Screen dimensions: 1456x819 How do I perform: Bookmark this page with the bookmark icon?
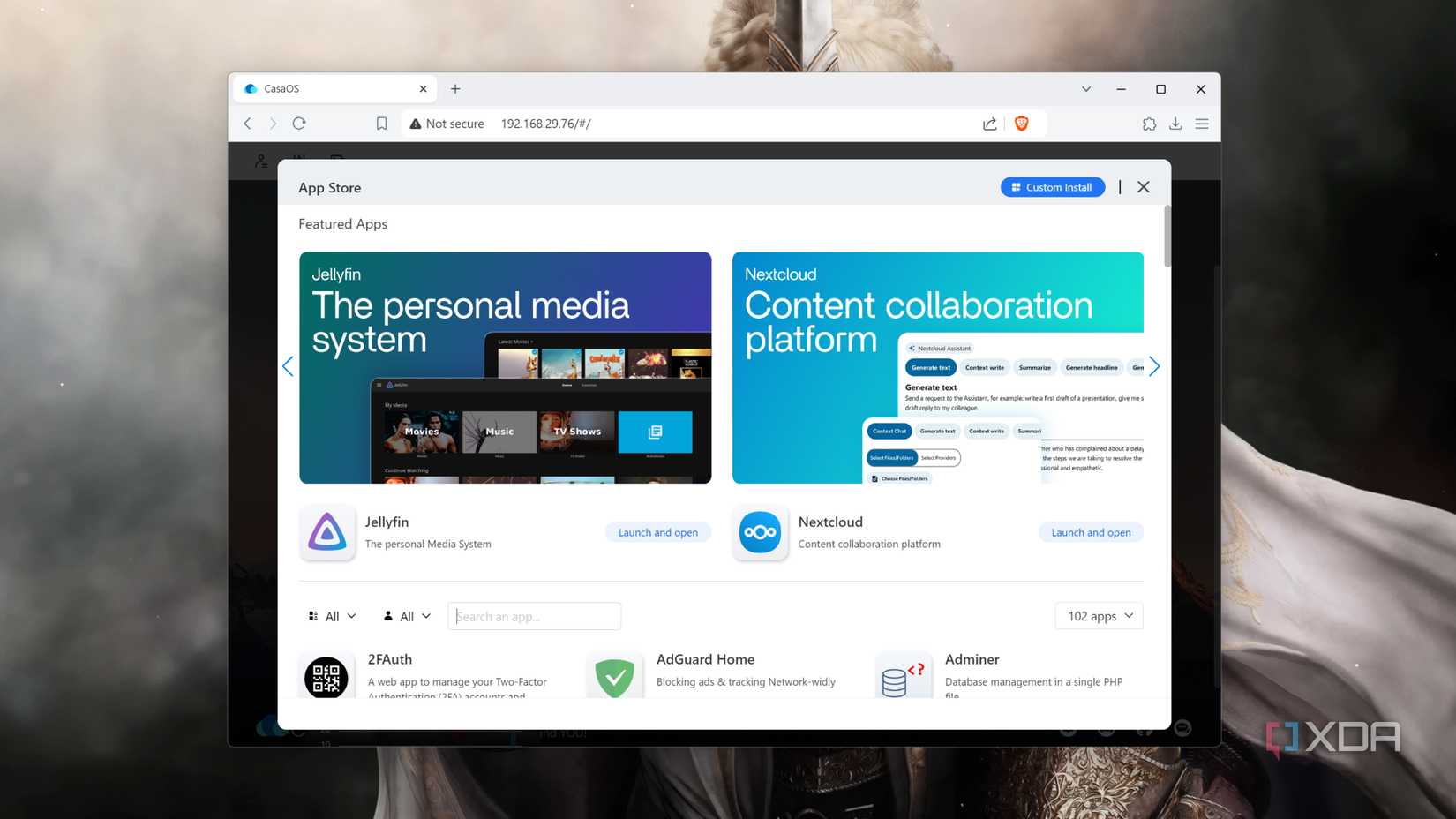click(x=381, y=124)
